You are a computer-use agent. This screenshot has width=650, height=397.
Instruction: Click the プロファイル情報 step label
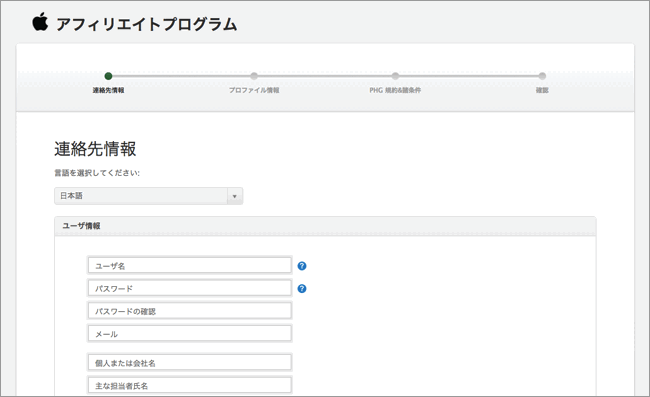click(x=254, y=90)
